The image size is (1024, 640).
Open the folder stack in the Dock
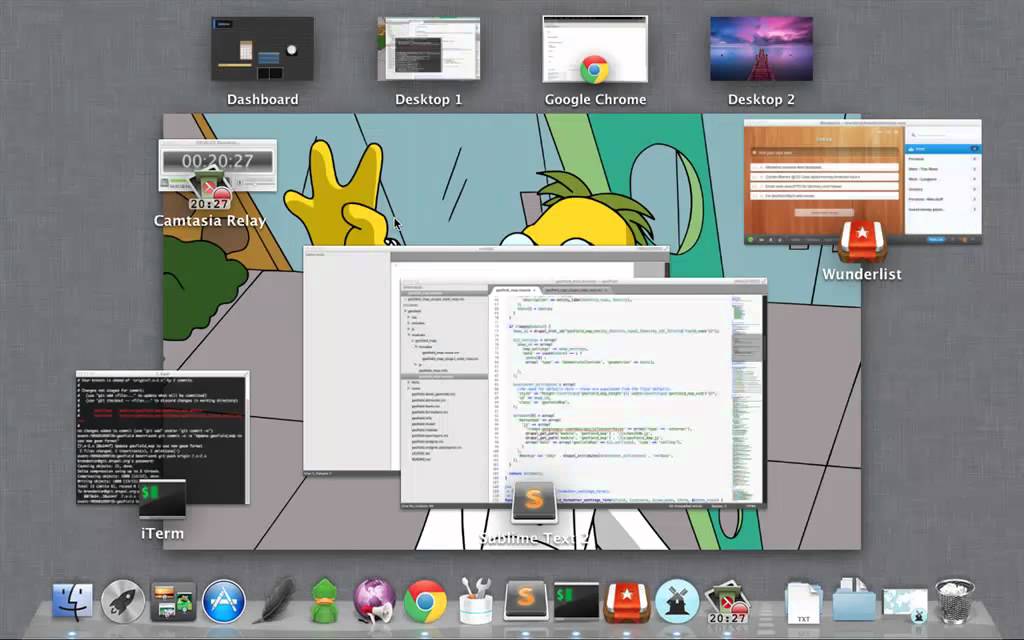pyautogui.click(x=854, y=600)
